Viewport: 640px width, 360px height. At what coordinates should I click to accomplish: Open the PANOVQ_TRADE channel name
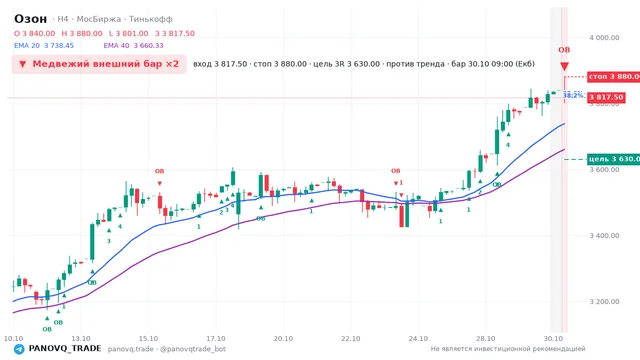click(x=65, y=349)
